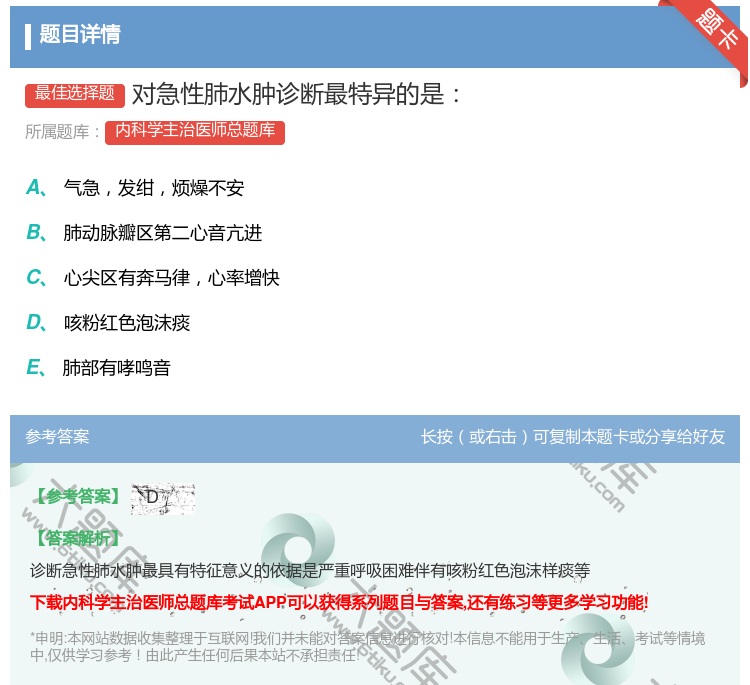The height and width of the screenshot is (685, 750).
Task: Select option C 心尖区有奔马律，心率增快
Action: coord(153,278)
